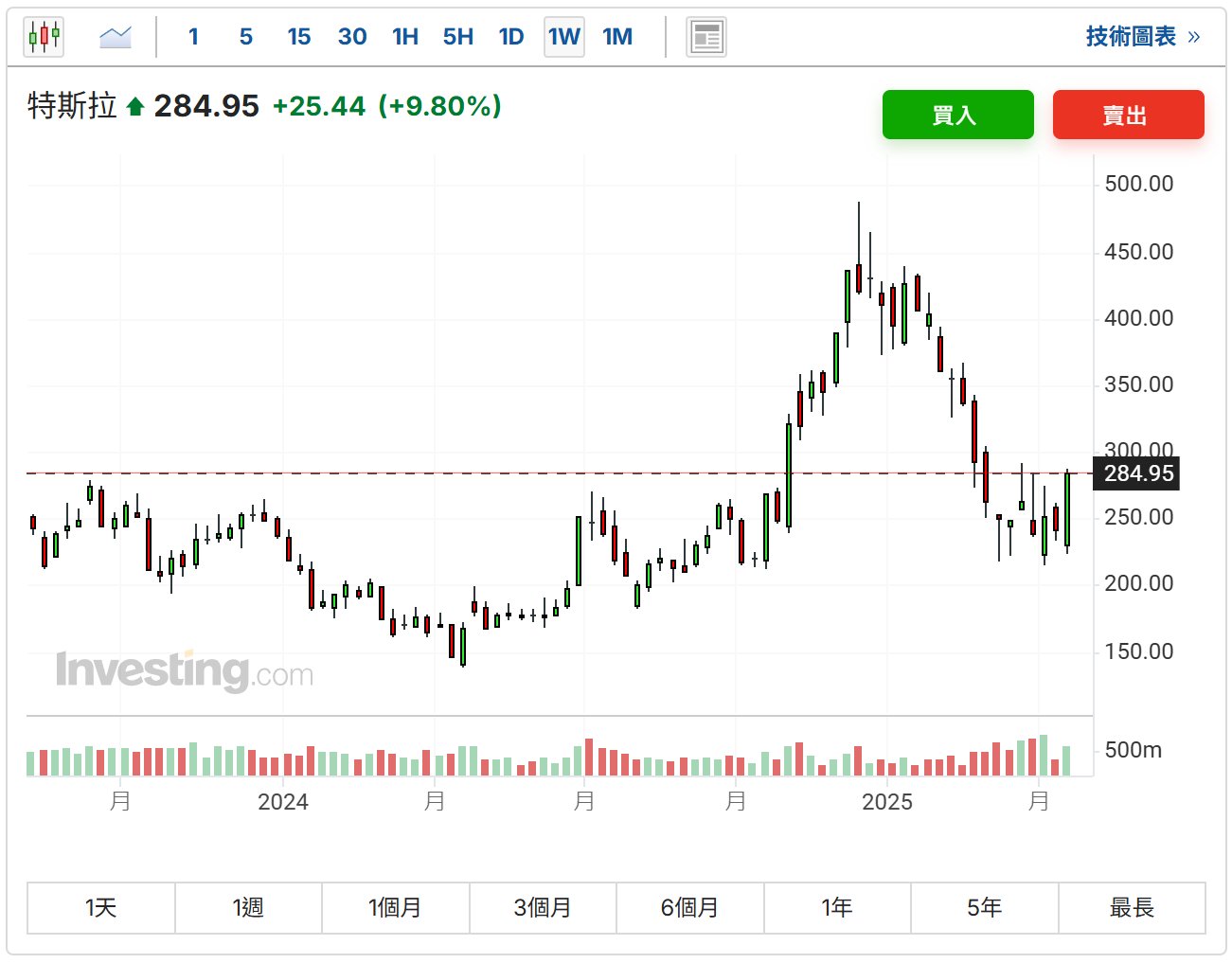This screenshot has width=1232, height=963.
Task: Select the 1W weekly interval
Action: (x=564, y=37)
